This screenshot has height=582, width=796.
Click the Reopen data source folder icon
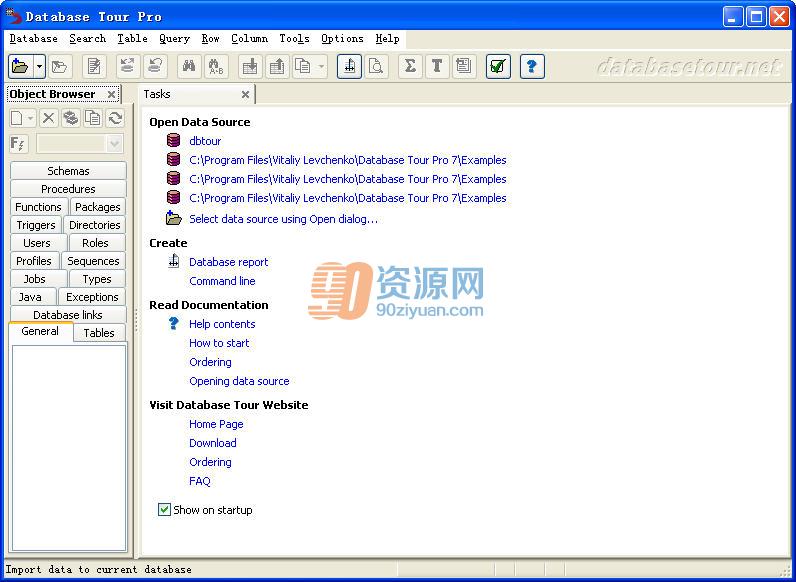click(60, 66)
